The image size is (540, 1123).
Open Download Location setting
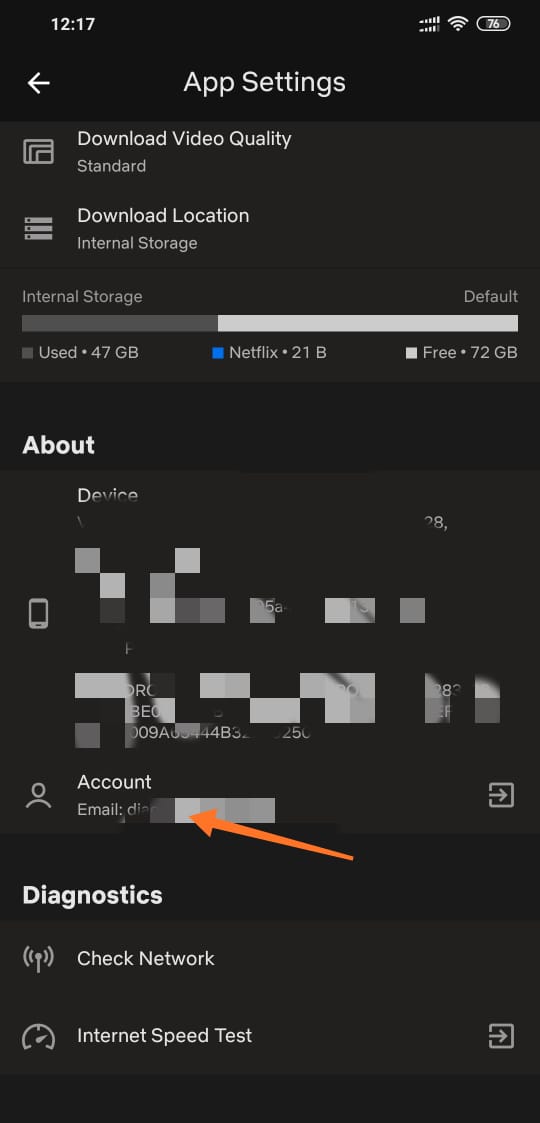[270, 228]
